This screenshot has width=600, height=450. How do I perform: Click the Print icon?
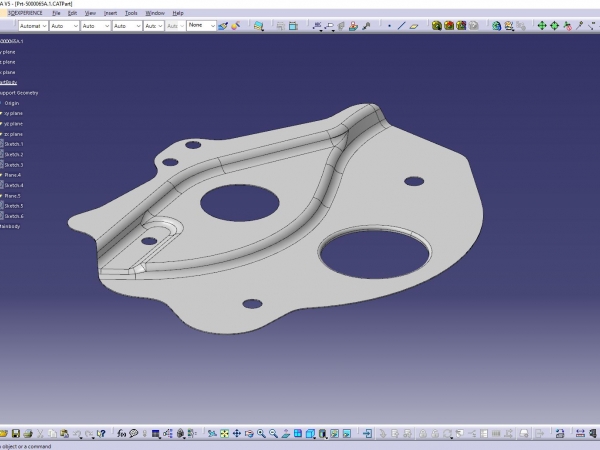[x=28, y=434]
